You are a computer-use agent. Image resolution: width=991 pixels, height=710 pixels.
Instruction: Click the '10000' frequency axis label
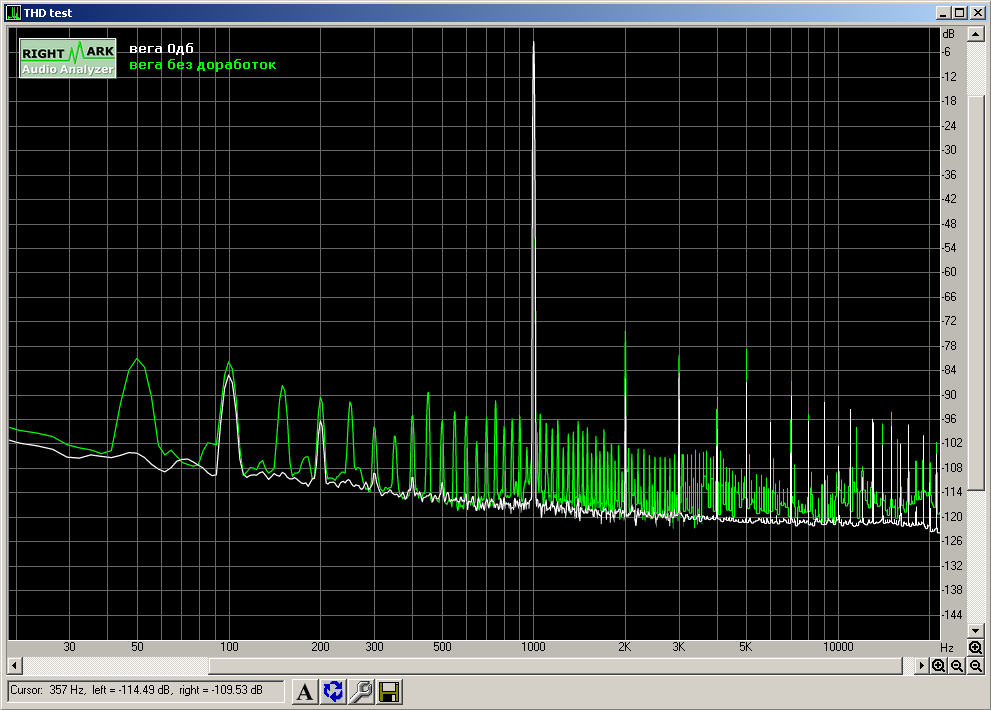(838, 647)
